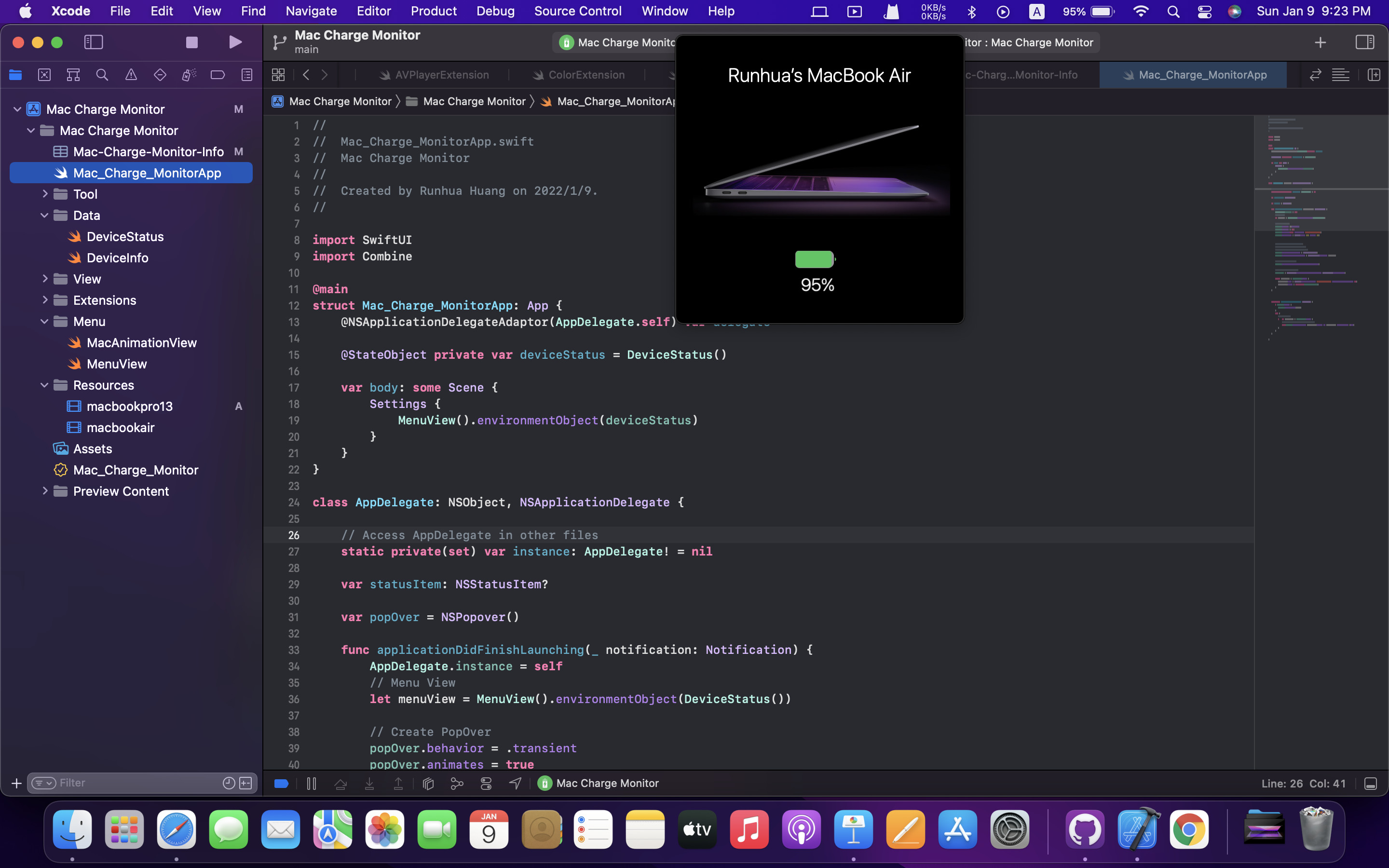Viewport: 1389px width, 868px height.
Task: Expand the Extensions folder
Action: pyautogui.click(x=45, y=300)
